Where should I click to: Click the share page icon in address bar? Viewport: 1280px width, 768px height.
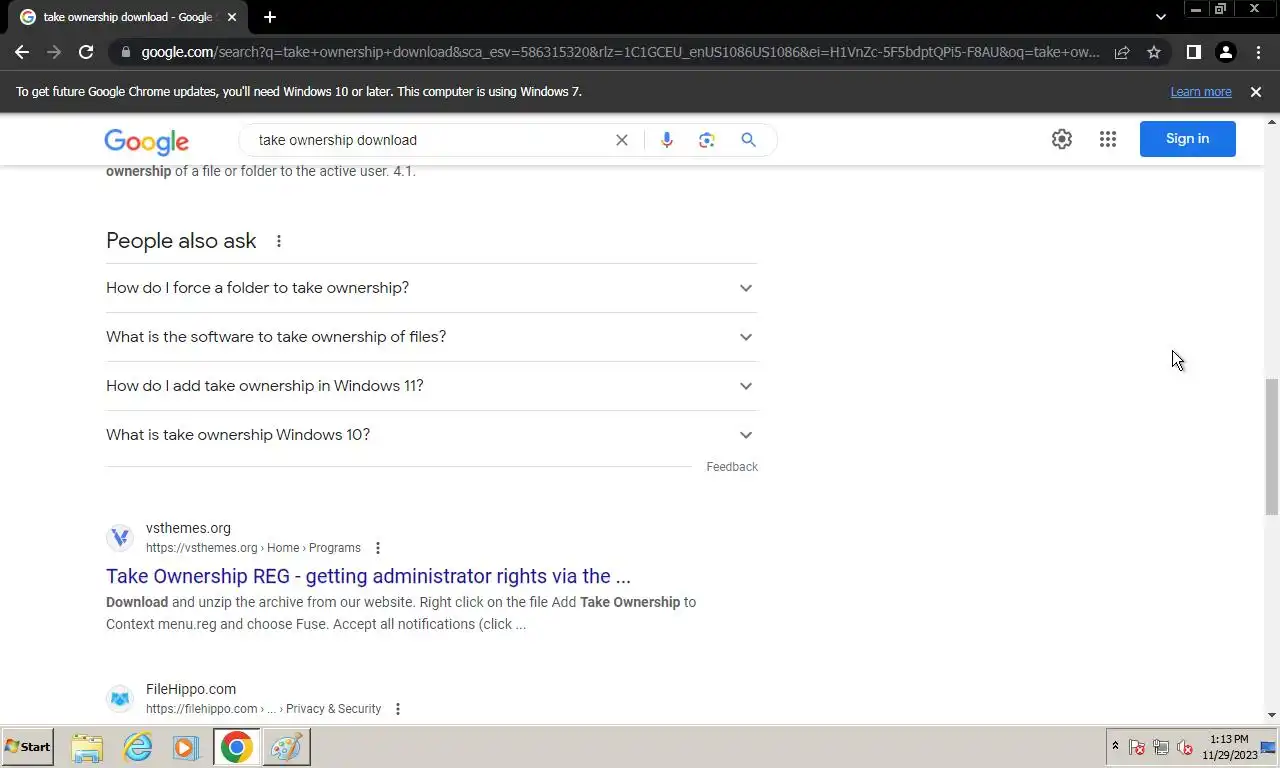click(1122, 52)
